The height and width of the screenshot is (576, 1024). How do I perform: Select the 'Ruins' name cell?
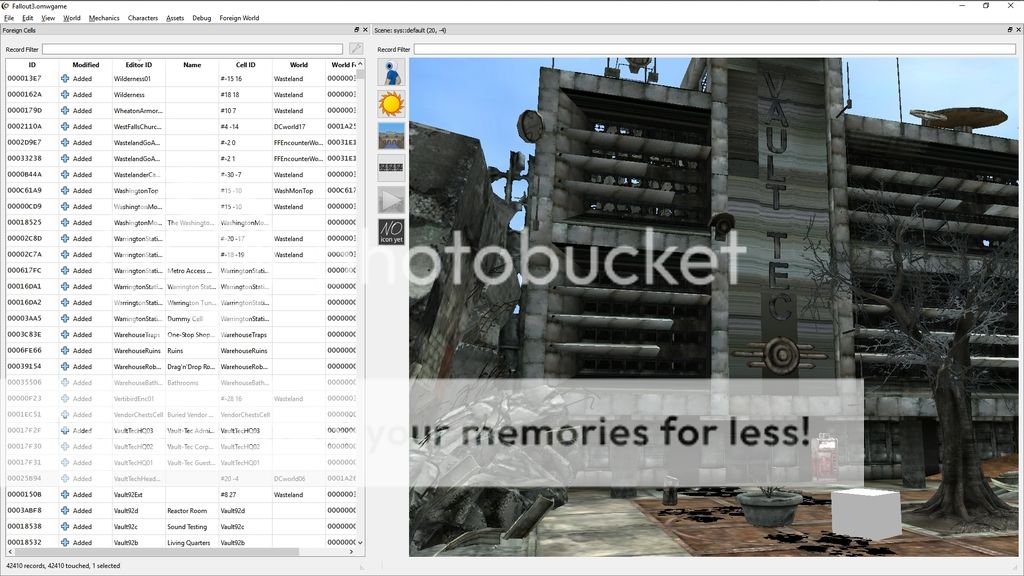click(192, 351)
